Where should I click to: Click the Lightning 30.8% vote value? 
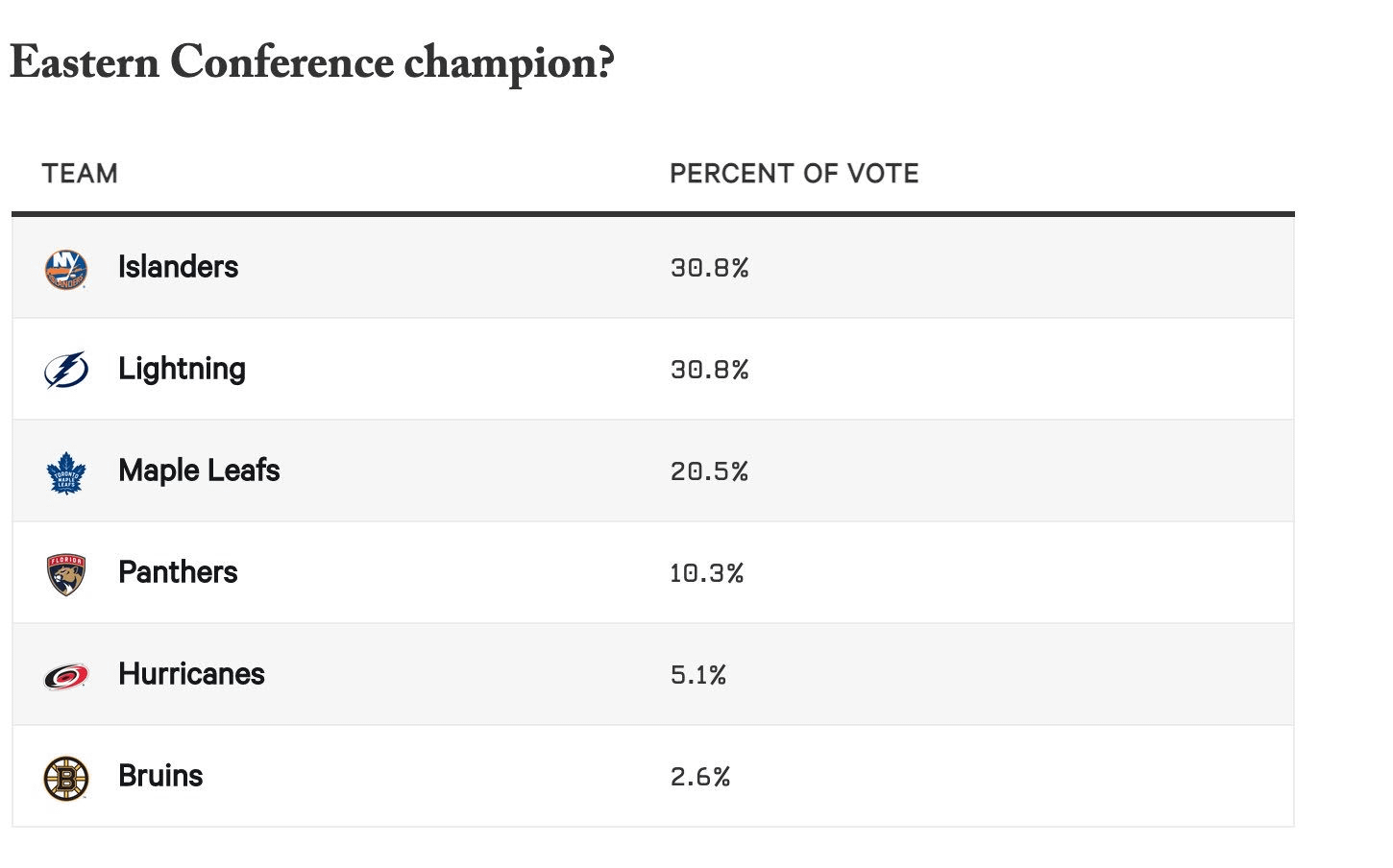(x=709, y=370)
